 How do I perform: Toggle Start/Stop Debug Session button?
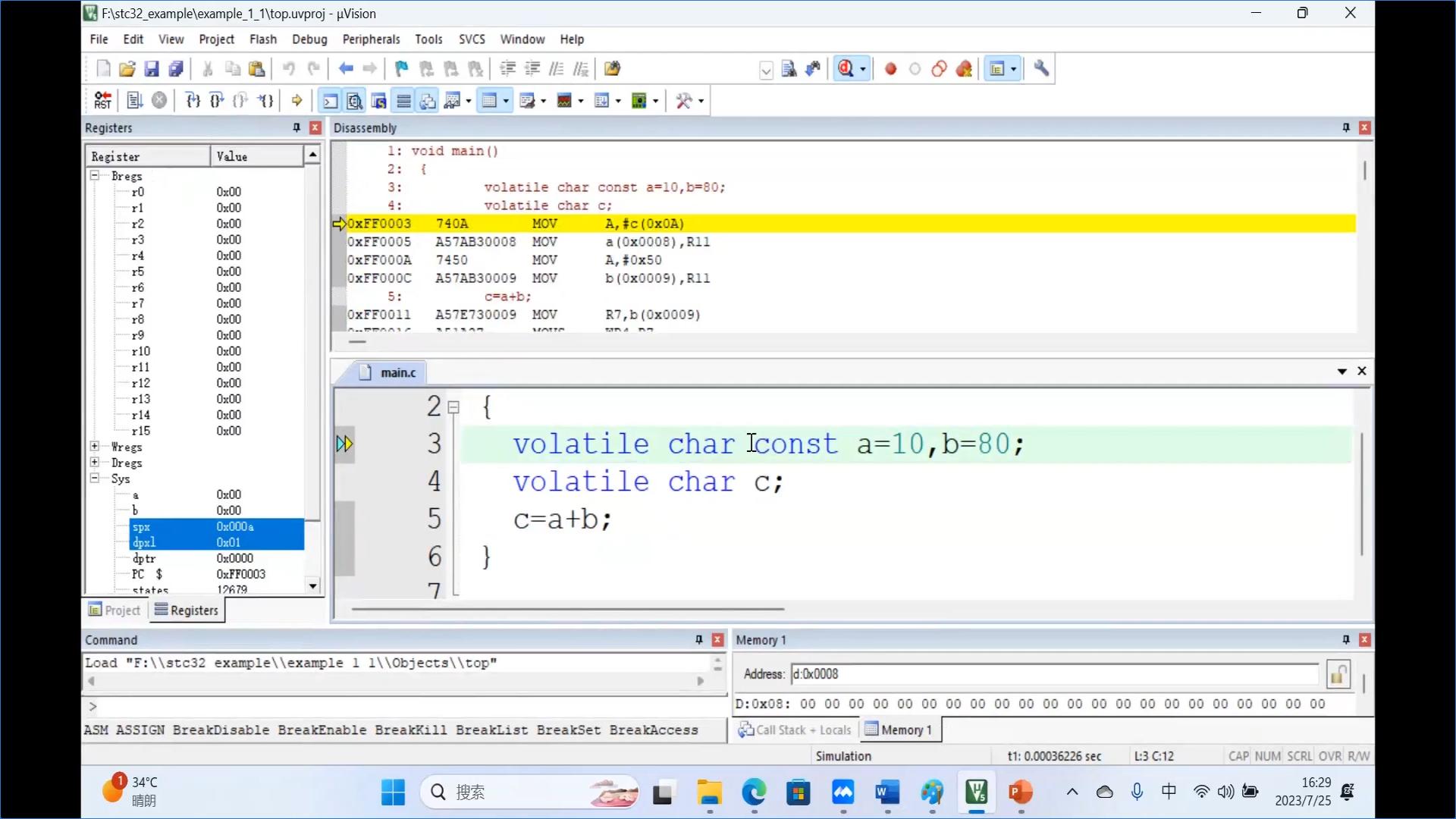click(x=846, y=69)
